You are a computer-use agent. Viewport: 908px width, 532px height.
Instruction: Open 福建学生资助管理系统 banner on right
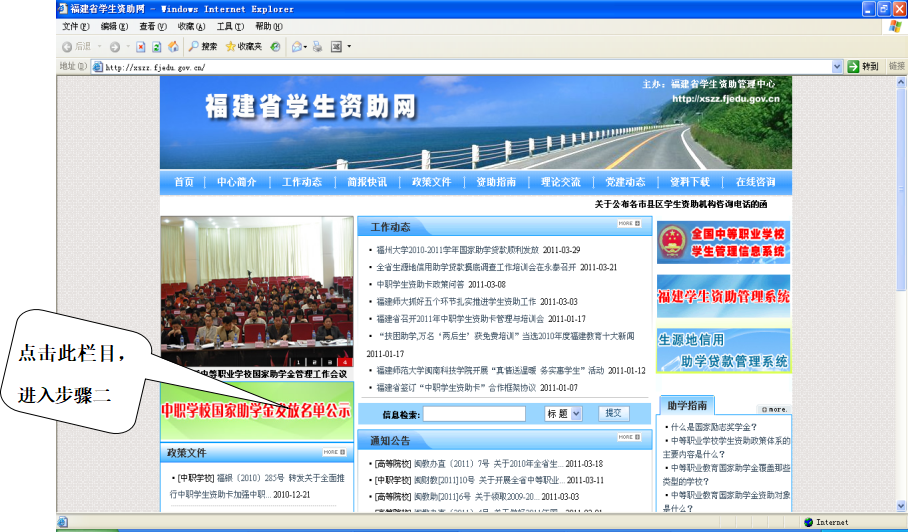pyautogui.click(x=723, y=296)
